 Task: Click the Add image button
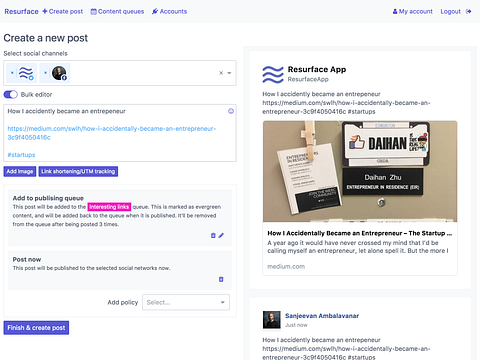tap(20, 171)
